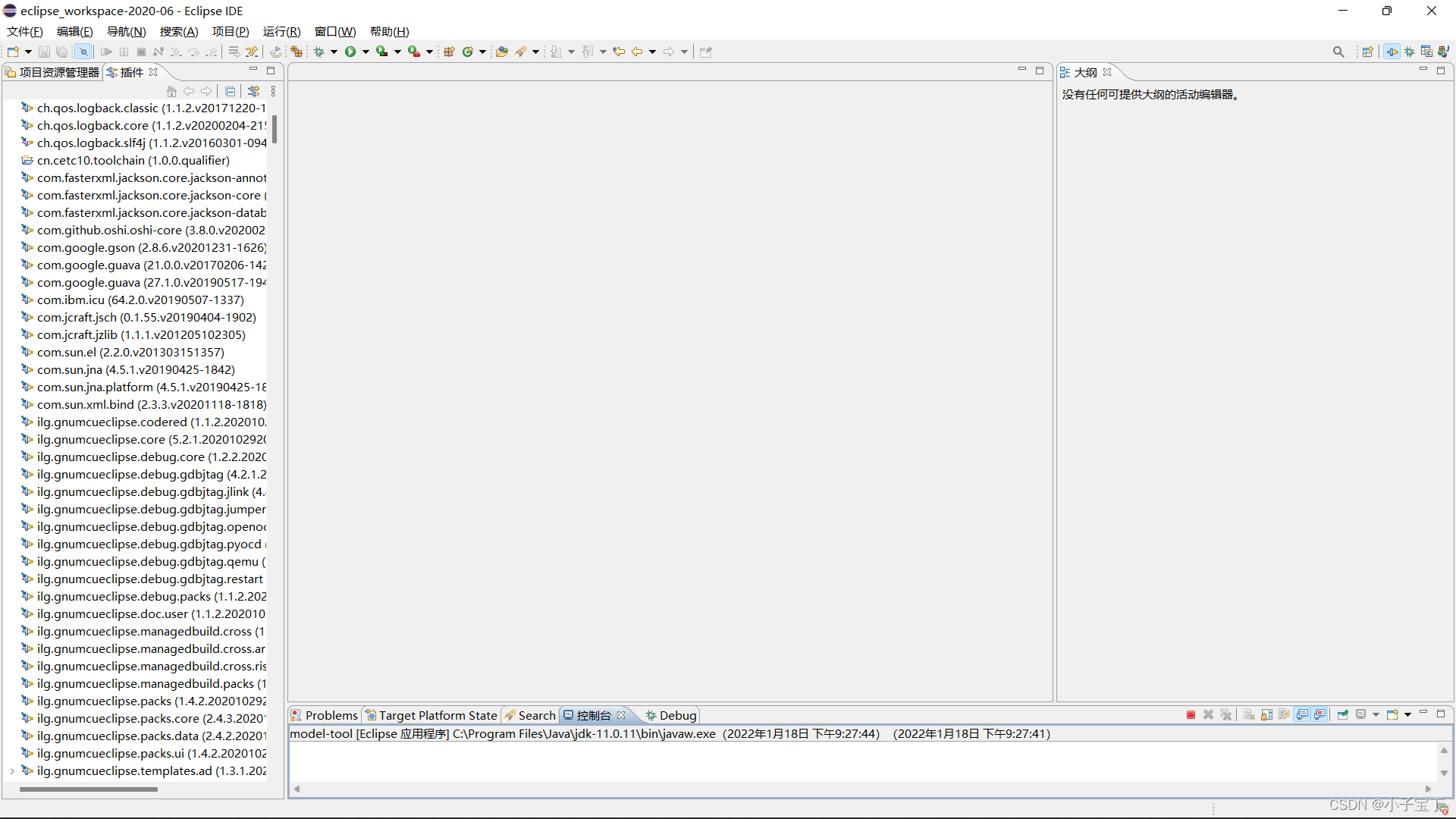Open the 运行(R) menu
The height and width of the screenshot is (819, 1456).
coord(281,31)
